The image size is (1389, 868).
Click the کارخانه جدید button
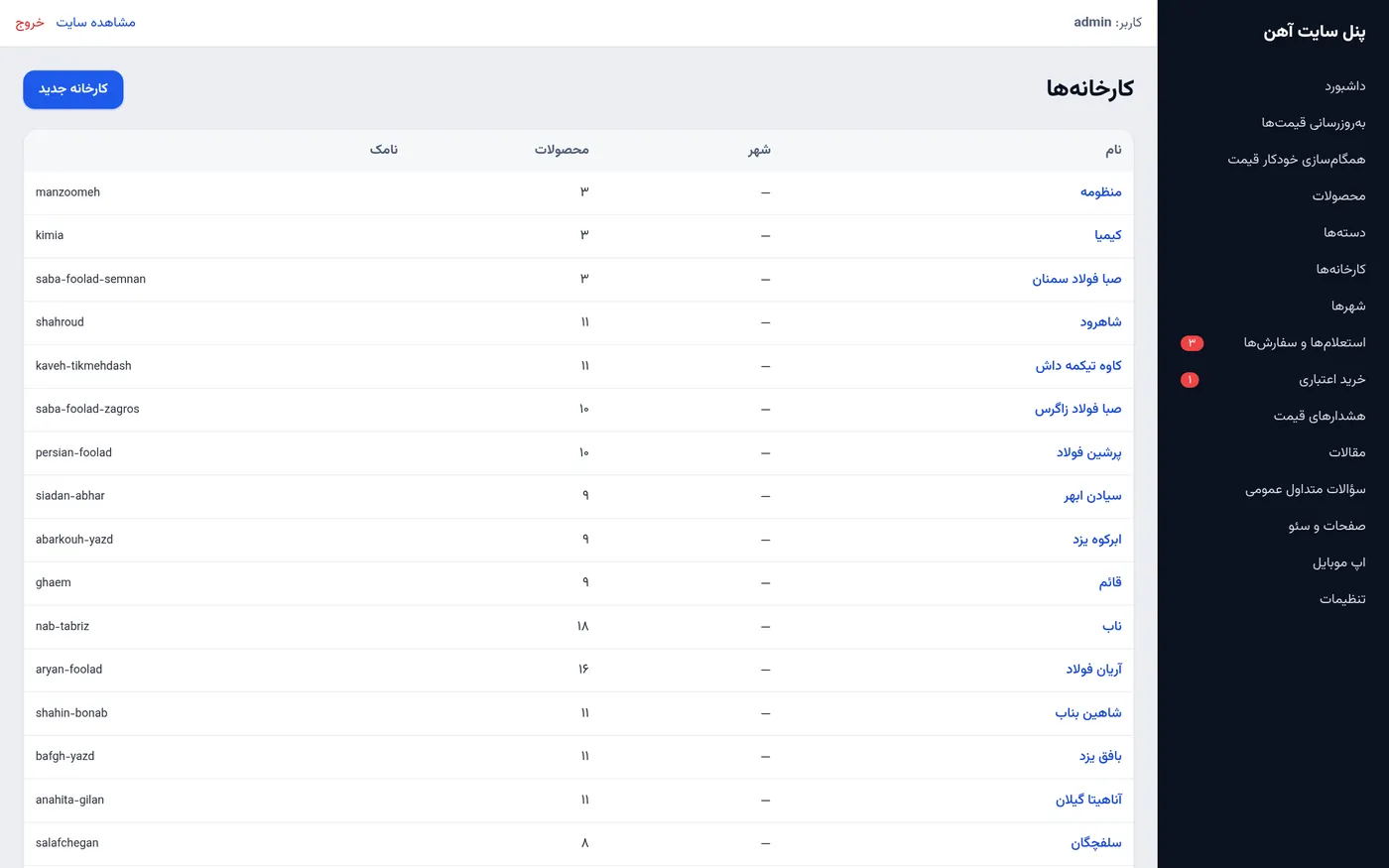click(73, 89)
